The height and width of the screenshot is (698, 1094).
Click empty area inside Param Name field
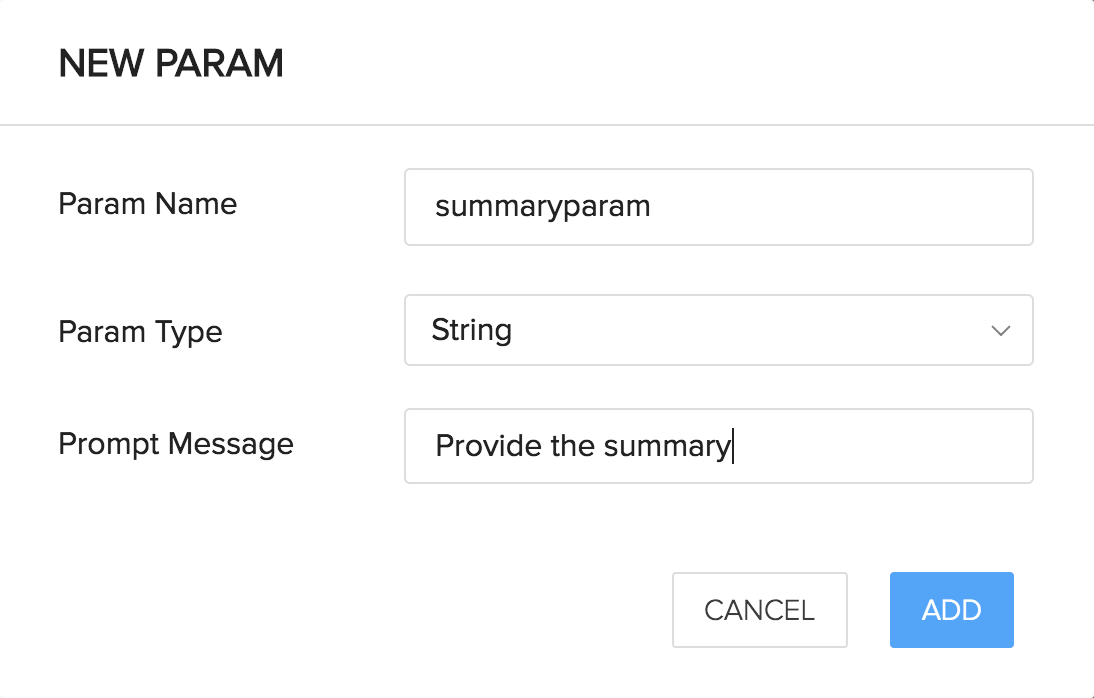click(837, 207)
